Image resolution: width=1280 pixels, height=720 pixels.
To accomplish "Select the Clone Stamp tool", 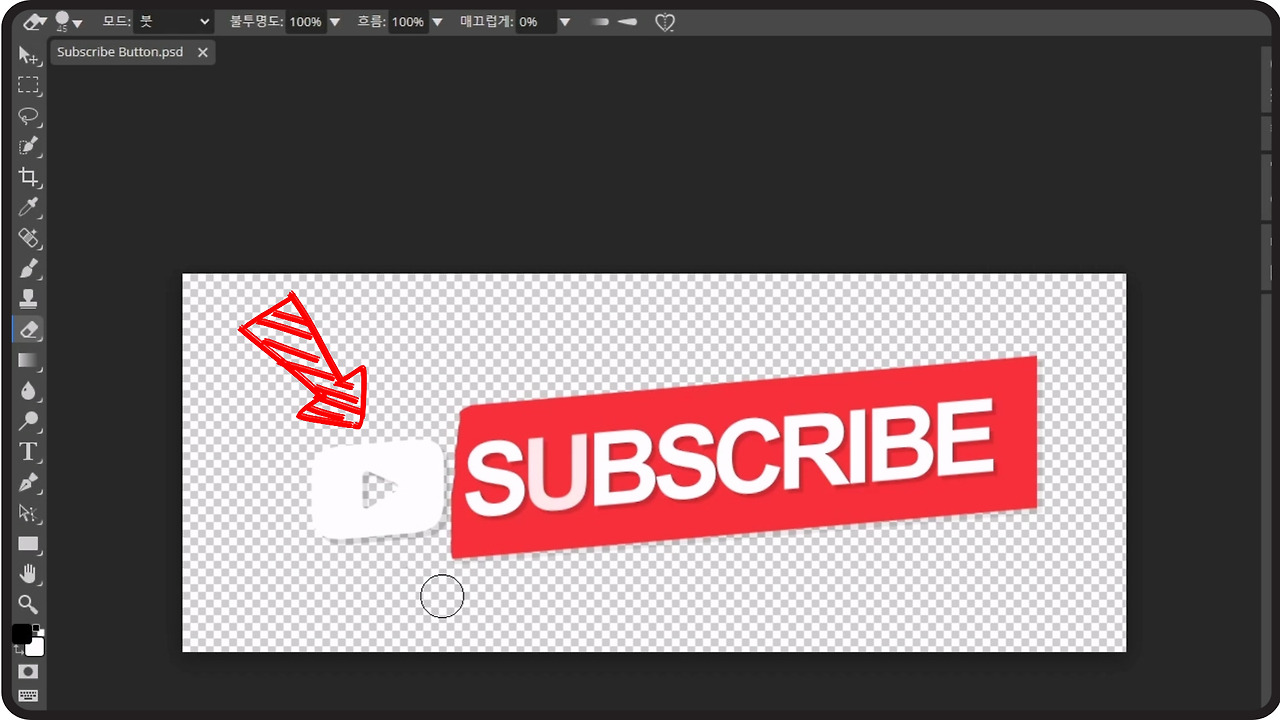I will [x=28, y=299].
